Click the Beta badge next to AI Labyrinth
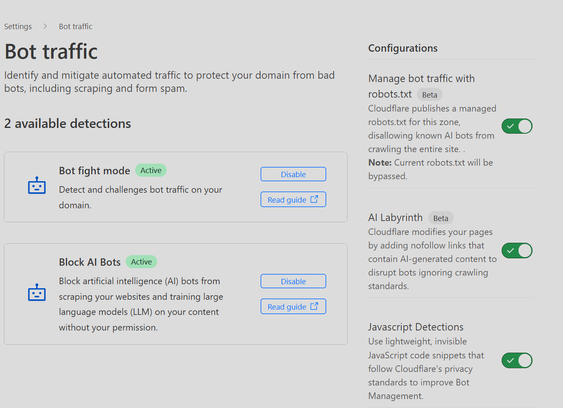The image size is (563, 408). 441,218
